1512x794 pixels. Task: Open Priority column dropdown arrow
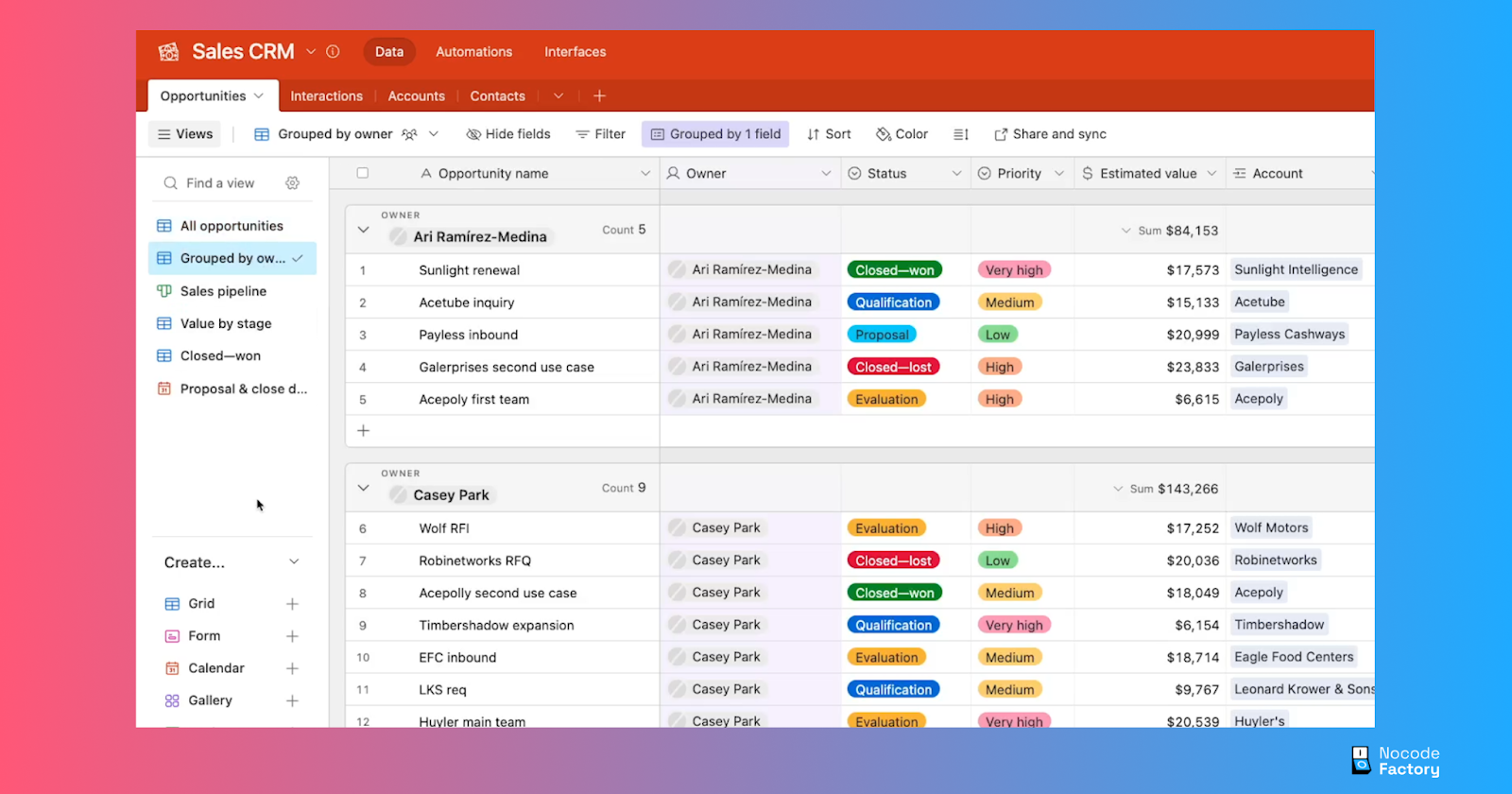[1059, 174]
